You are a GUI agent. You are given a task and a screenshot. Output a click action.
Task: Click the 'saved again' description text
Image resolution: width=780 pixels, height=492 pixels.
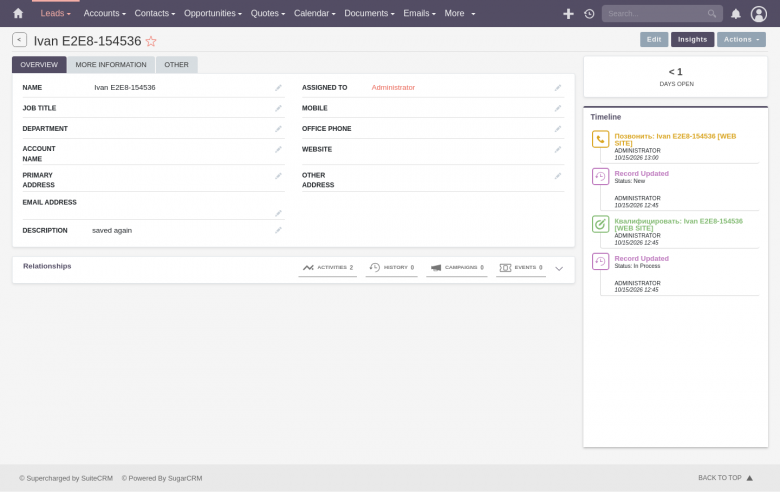pos(112,230)
